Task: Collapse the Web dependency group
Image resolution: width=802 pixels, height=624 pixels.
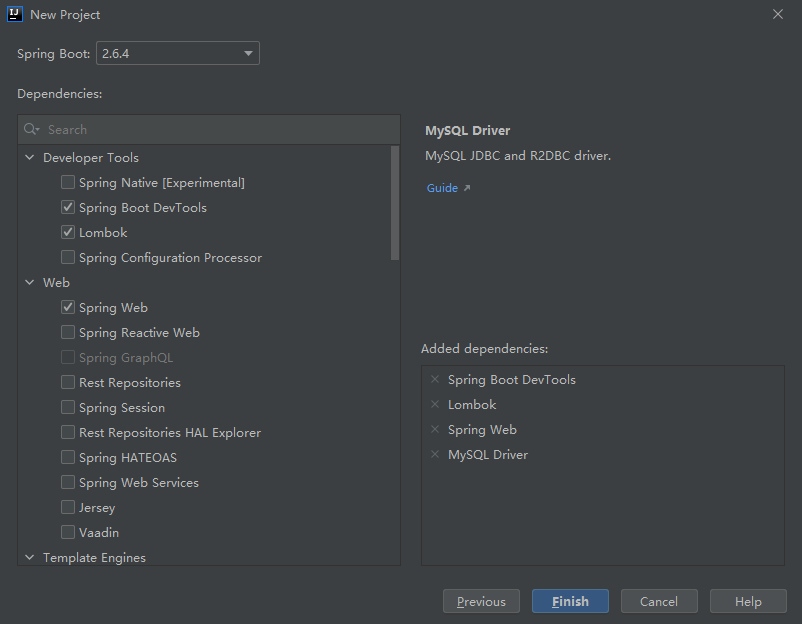Action: [x=29, y=283]
